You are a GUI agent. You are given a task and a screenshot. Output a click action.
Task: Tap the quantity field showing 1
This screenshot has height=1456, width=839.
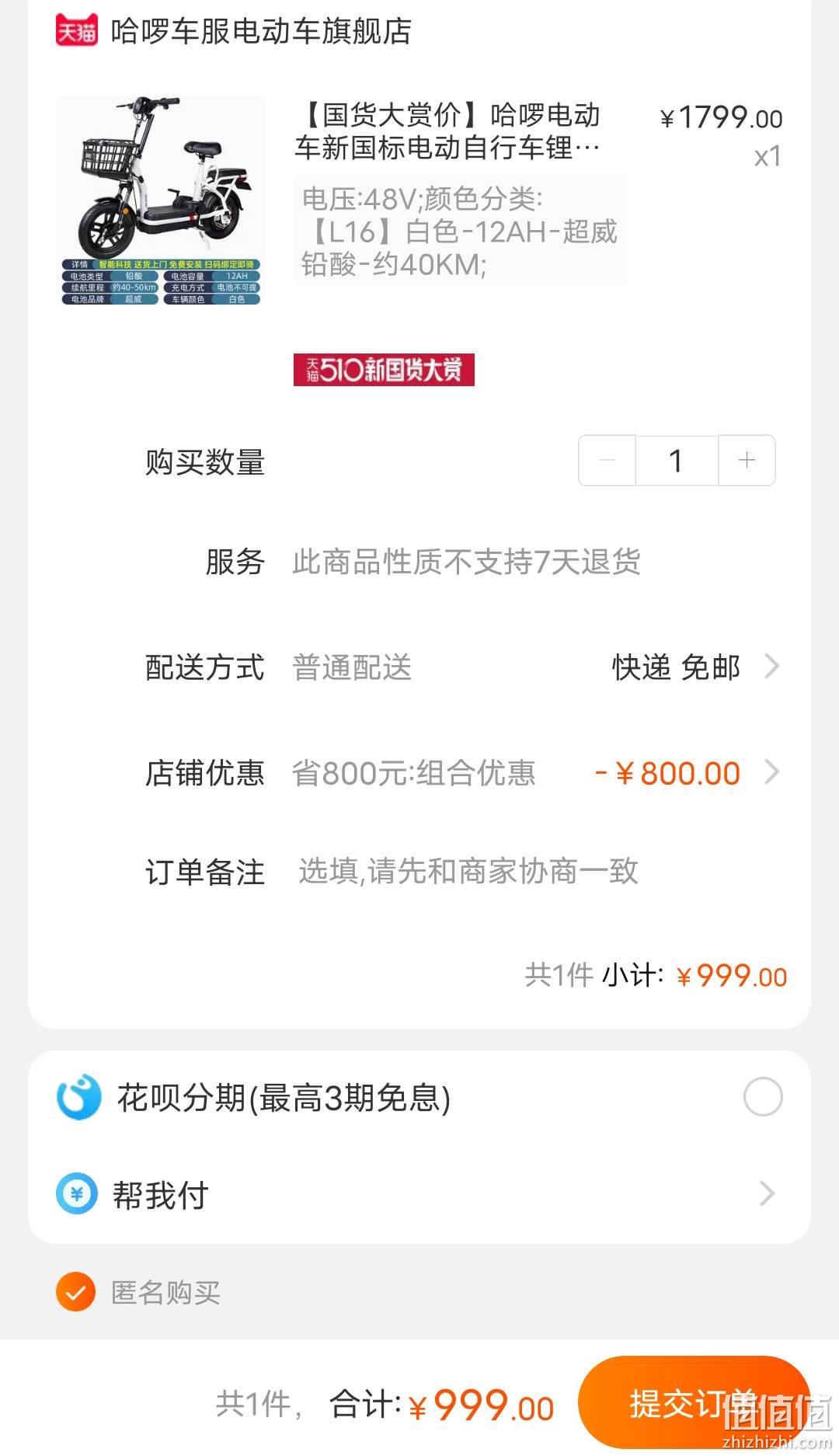[x=677, y=461]
